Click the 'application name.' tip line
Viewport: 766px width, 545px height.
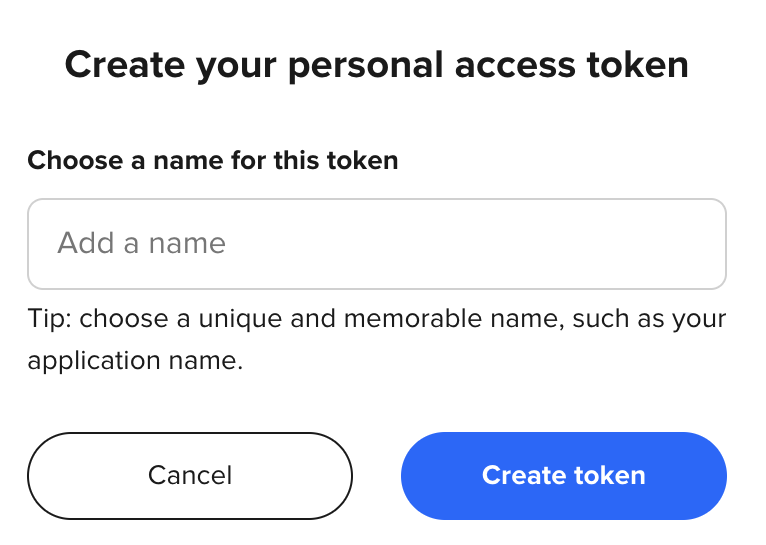136,360
